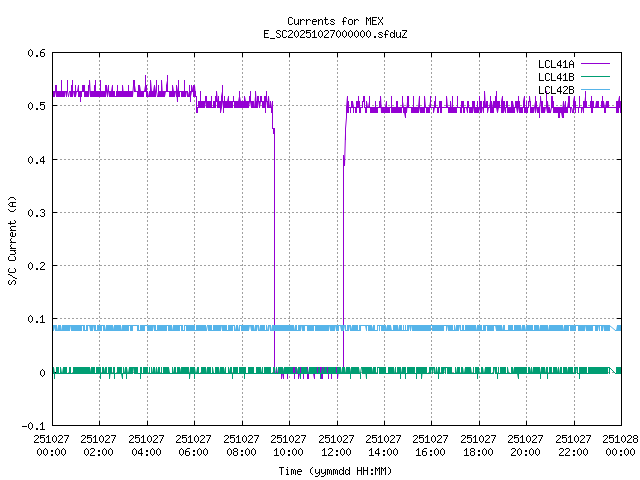Select the LCL41A legend label

coord(555,64)
